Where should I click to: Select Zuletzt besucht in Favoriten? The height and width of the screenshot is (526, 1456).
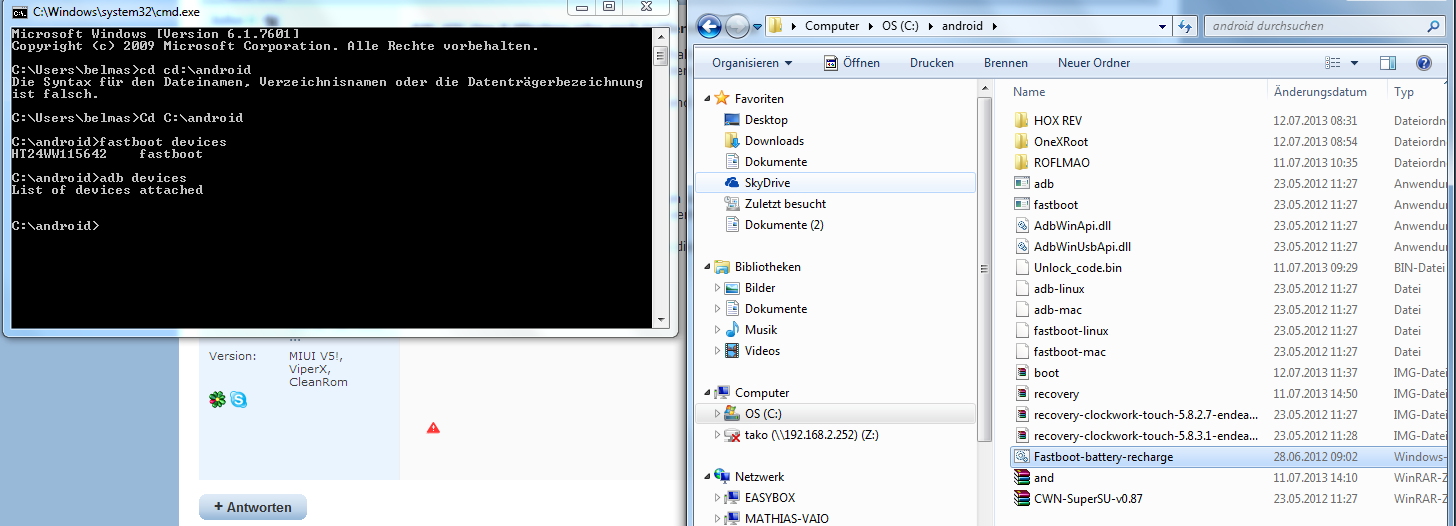(x=785, y=204)
